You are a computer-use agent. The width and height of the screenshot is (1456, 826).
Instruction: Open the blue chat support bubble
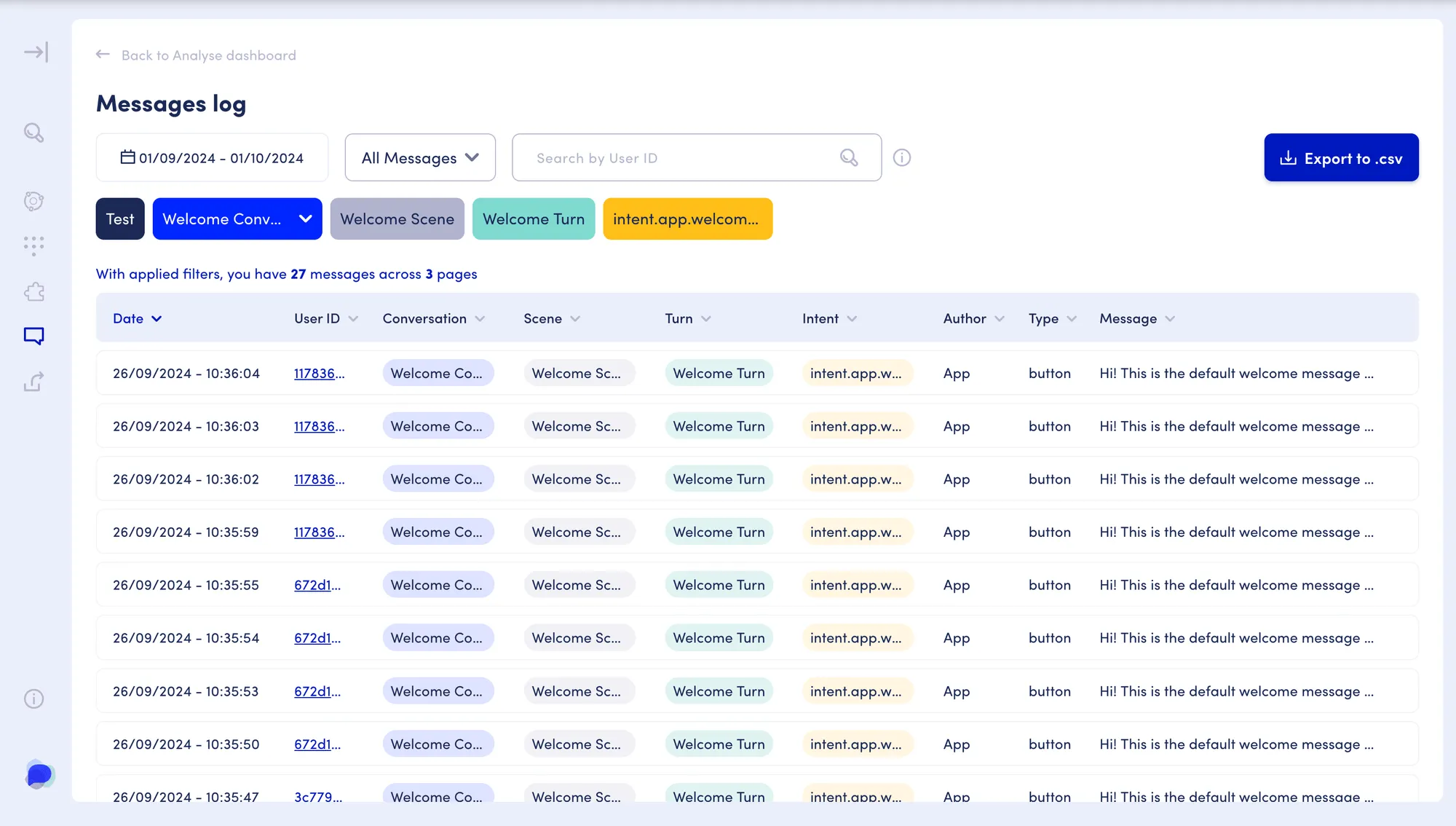39,774
